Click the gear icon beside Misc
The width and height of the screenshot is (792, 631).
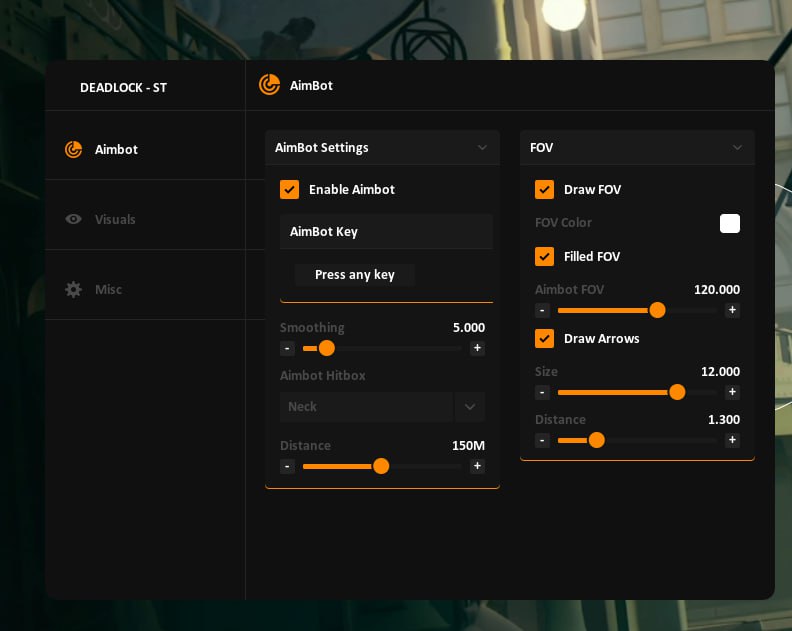coord(73,289)
